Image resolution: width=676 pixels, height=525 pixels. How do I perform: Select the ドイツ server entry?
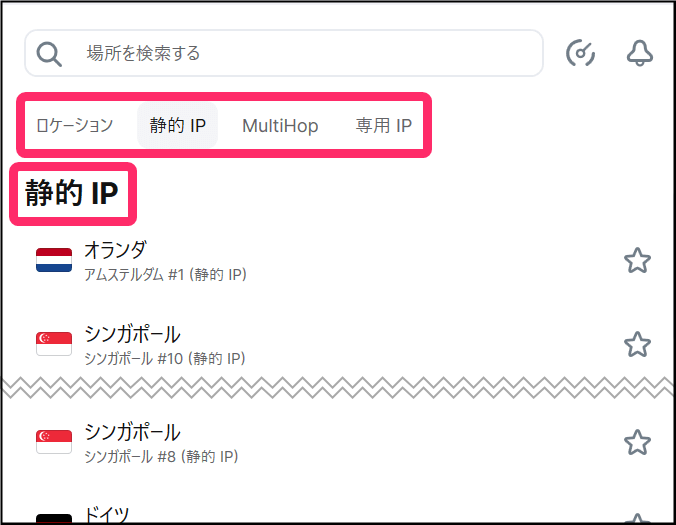coord(107,515)
